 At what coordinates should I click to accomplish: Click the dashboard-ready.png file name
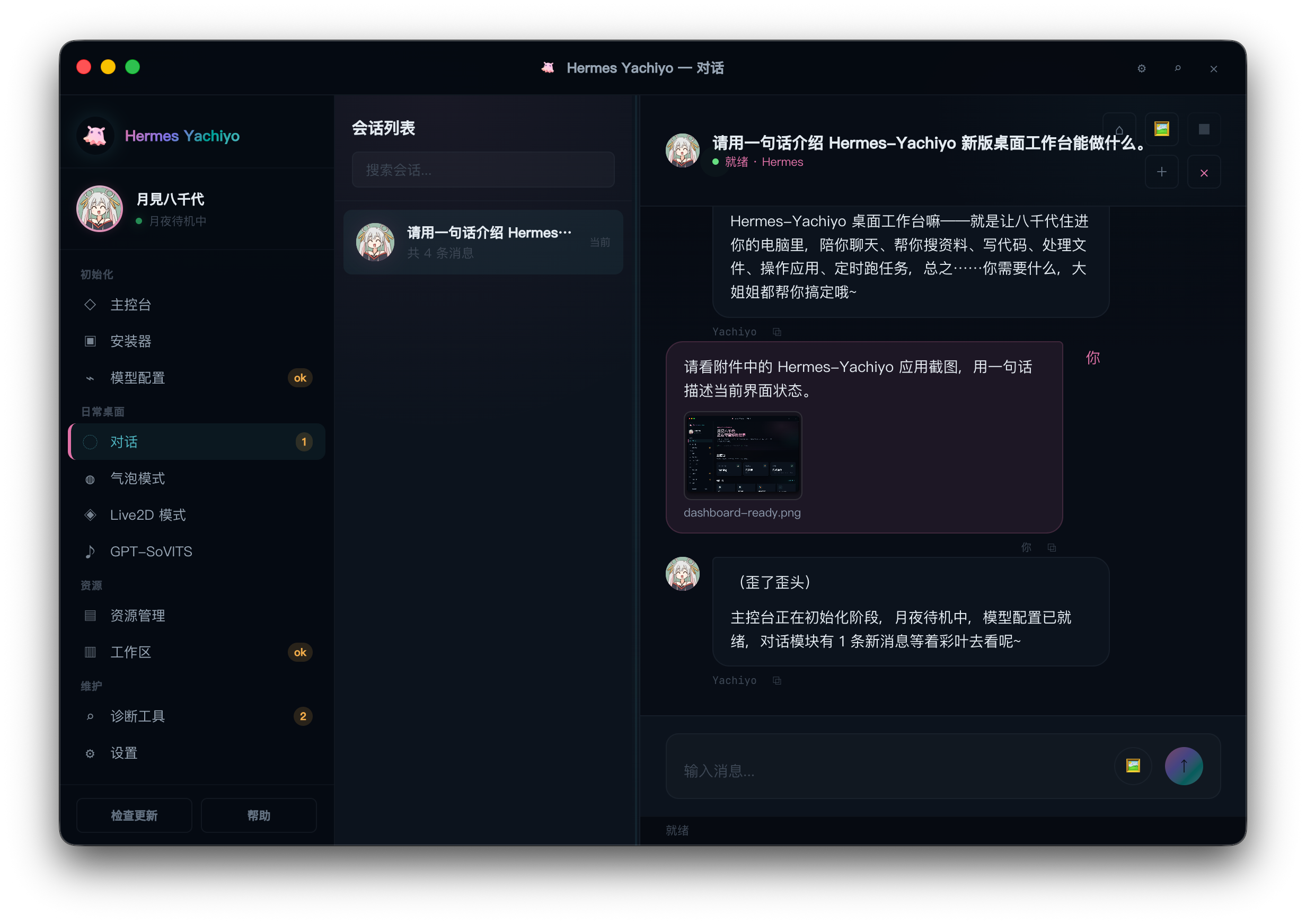point(742,513)
